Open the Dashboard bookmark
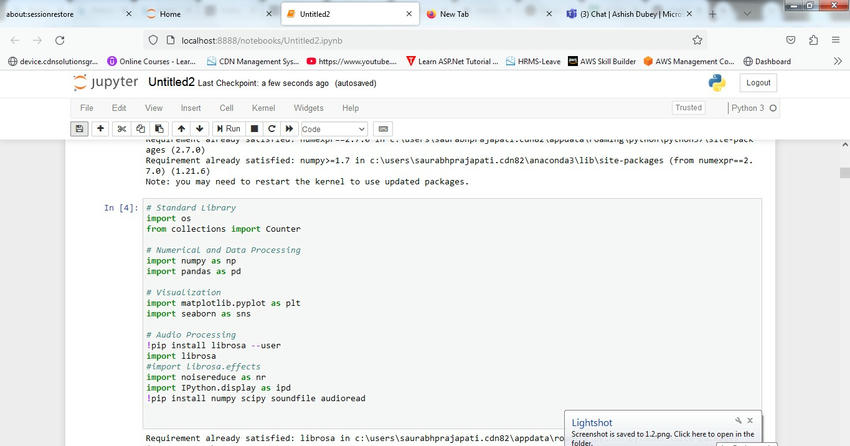 click(773, 61)
